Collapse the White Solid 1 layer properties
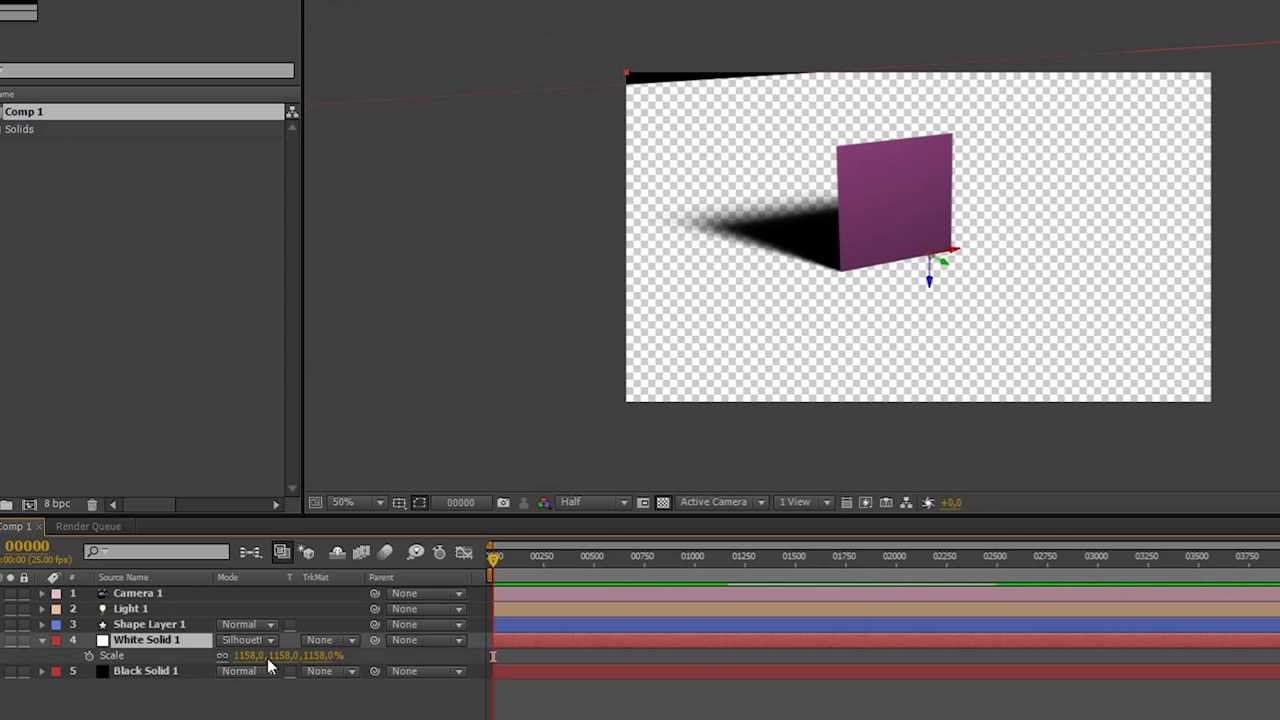Viewport: 1280px width, 720px height. (x=42, y=640)
